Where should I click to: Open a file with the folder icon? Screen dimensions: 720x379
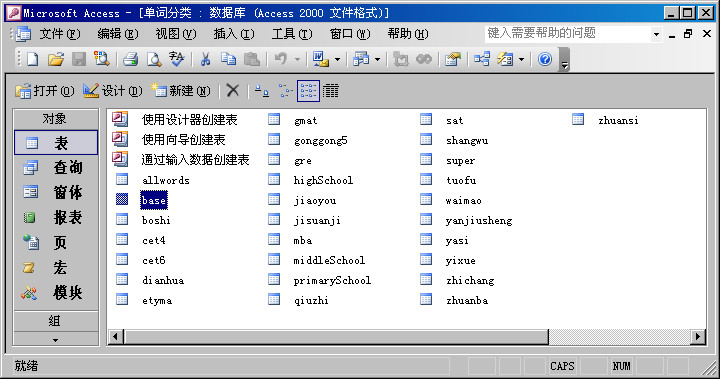coord(56,59)
